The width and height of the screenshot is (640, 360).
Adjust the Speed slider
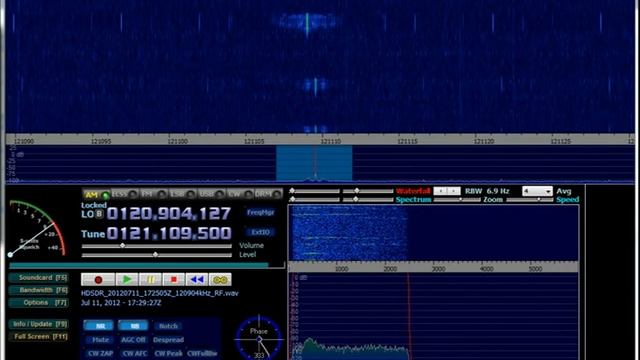pyautogui.click(x=530, y=200)
